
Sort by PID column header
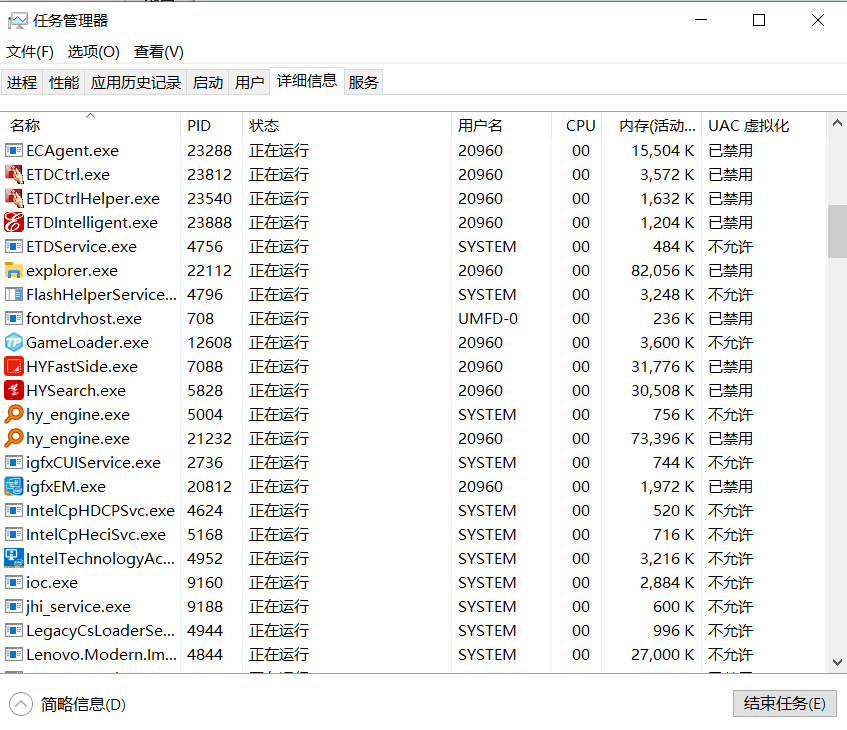click(x=211, y=125)
